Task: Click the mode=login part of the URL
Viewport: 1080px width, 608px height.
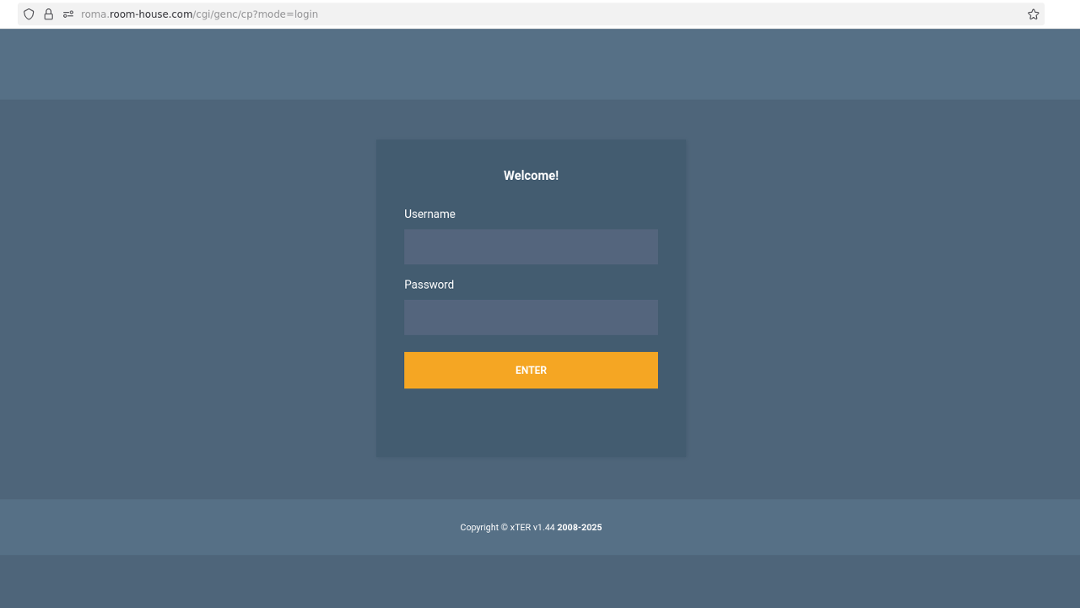Action: point(288,14)
